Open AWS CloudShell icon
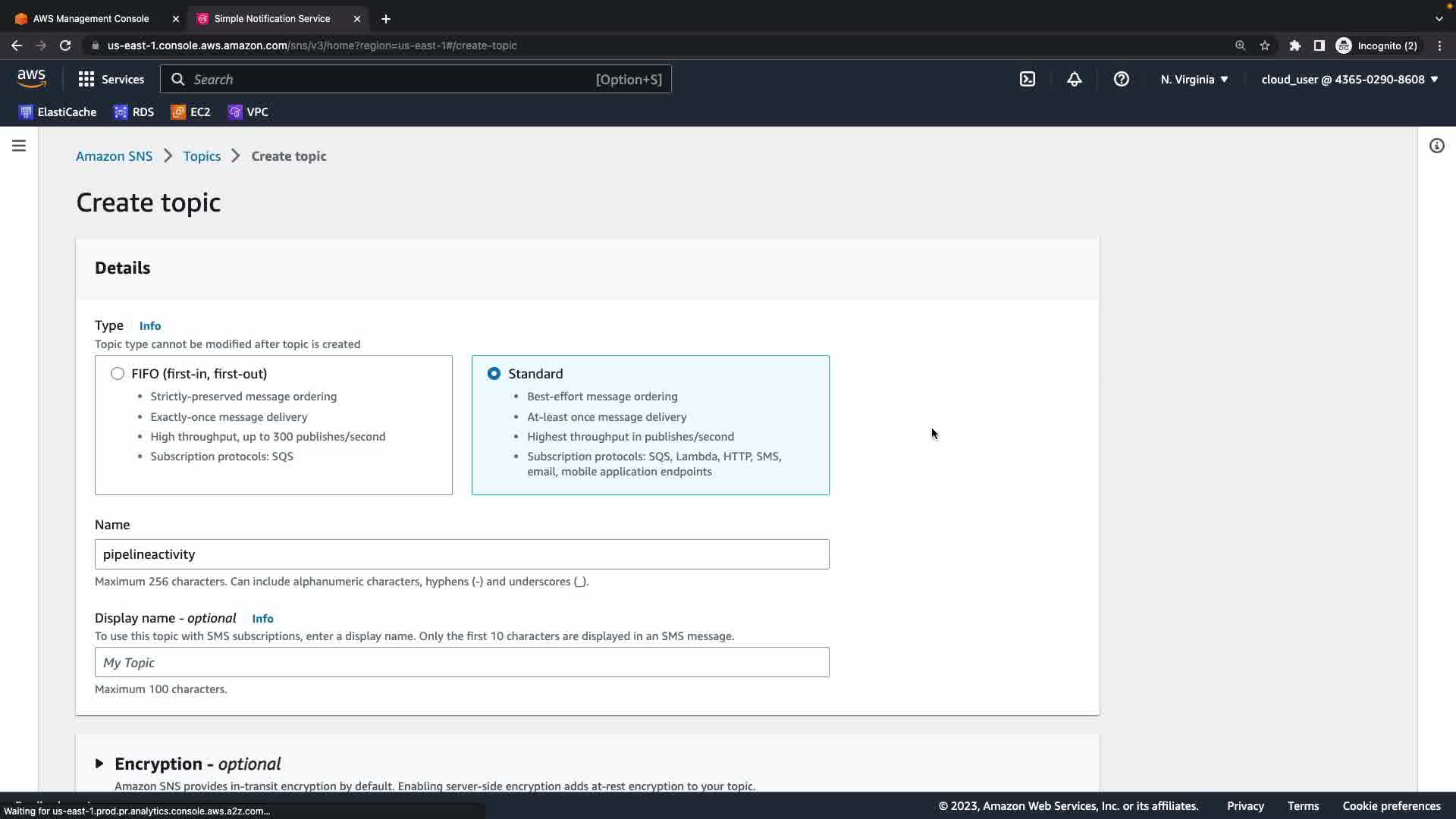Screen dimensions: 1456x819 point(1028,79)
